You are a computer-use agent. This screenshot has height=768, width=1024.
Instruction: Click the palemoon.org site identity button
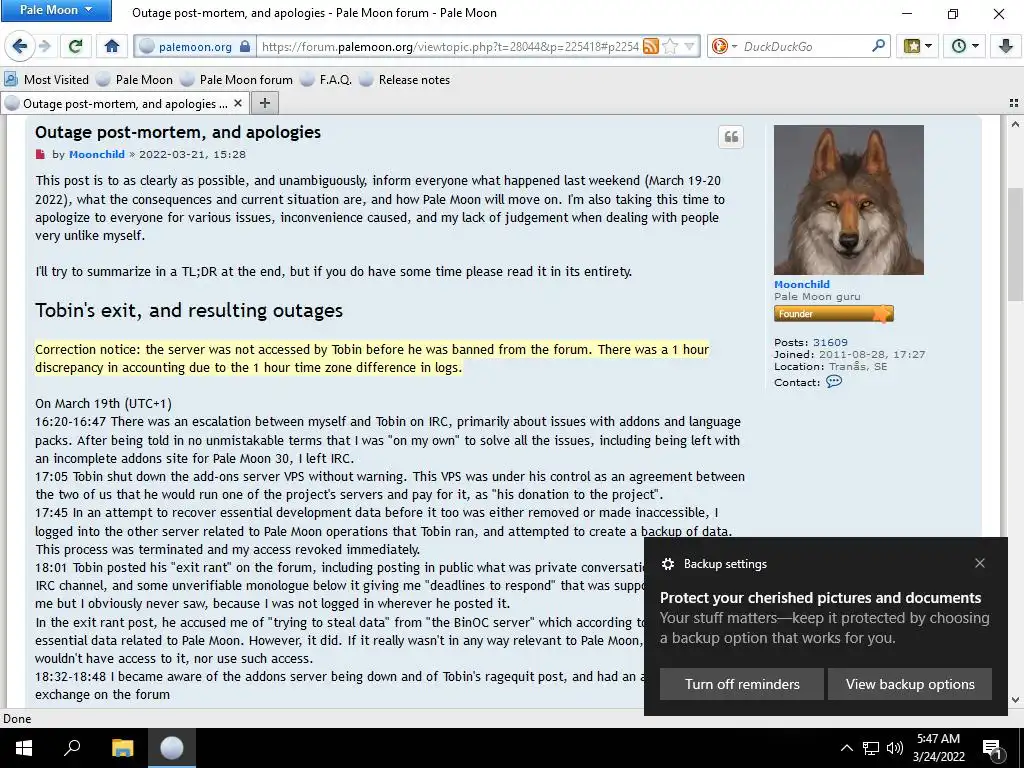194,46
